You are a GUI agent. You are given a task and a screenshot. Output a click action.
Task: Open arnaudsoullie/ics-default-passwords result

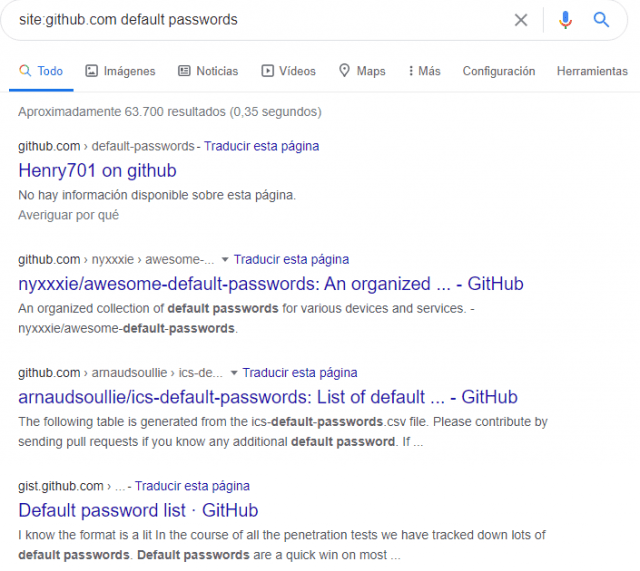[267, 397]
